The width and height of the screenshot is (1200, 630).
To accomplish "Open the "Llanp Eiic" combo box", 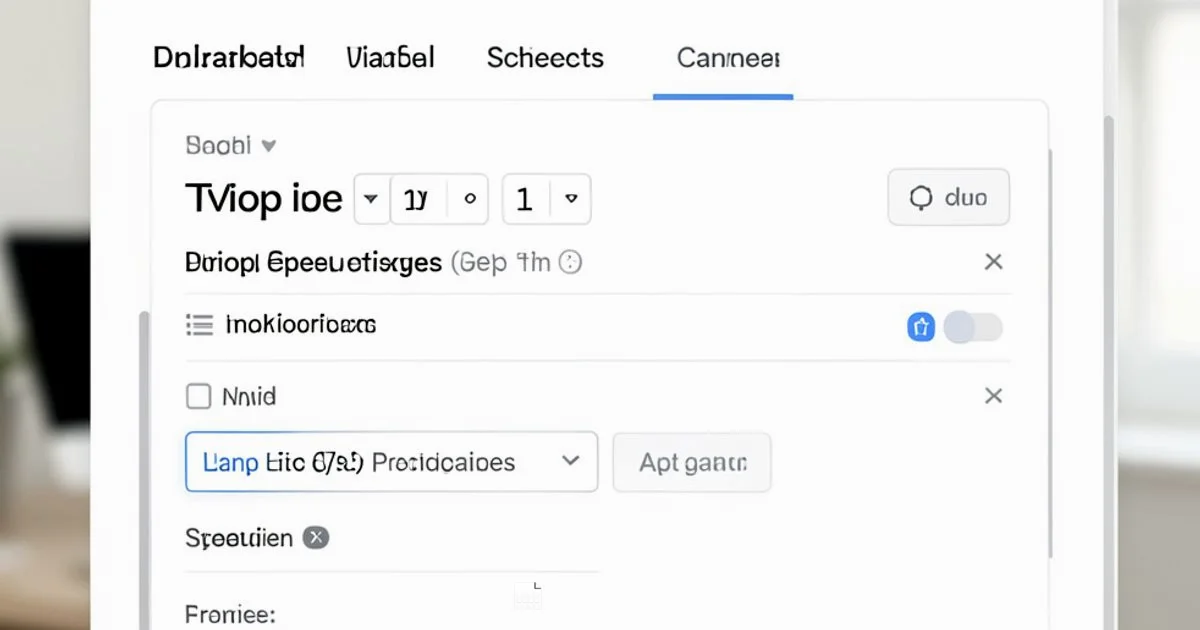I will coord(391,462).
